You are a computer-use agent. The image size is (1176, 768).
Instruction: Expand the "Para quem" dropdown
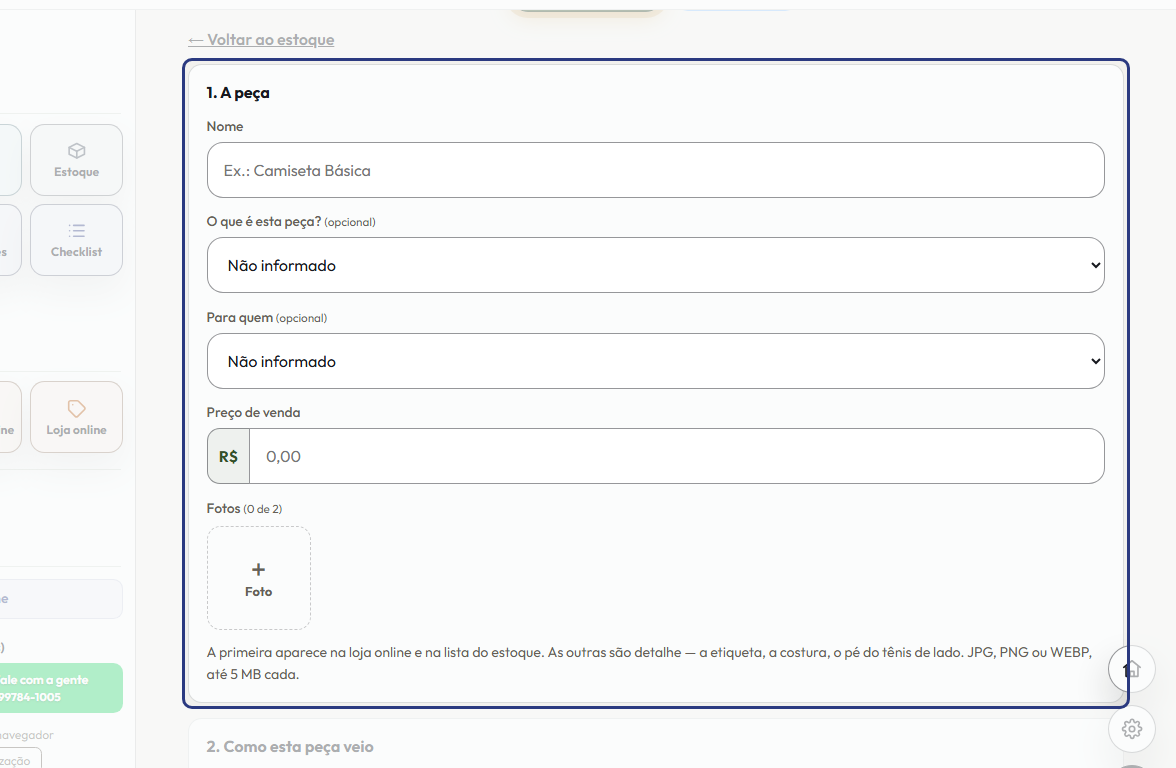656,362
